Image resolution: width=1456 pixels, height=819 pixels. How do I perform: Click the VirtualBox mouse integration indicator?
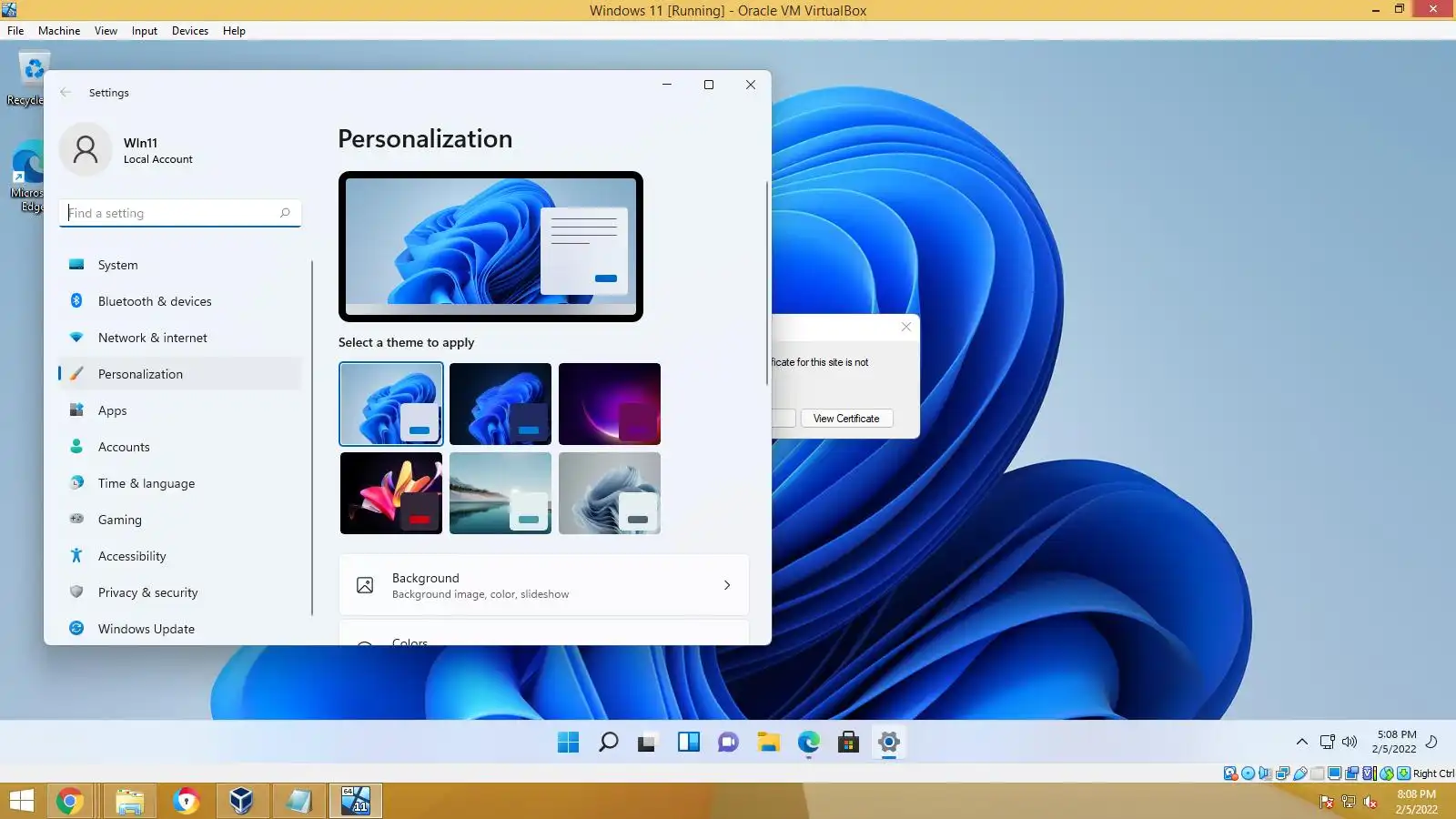point(1386,773)
